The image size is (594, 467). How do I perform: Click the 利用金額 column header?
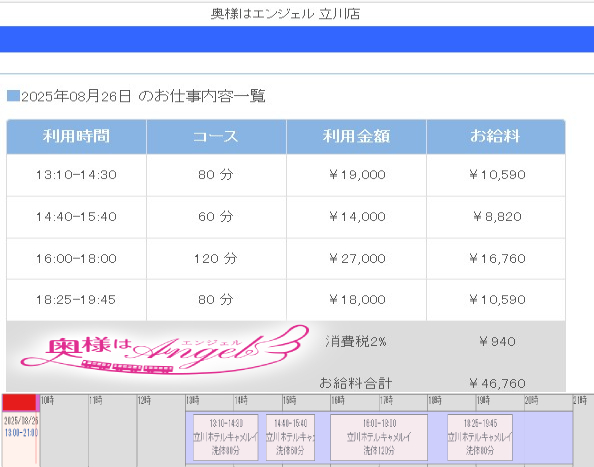pyautogui.click(x=356, y=137)
